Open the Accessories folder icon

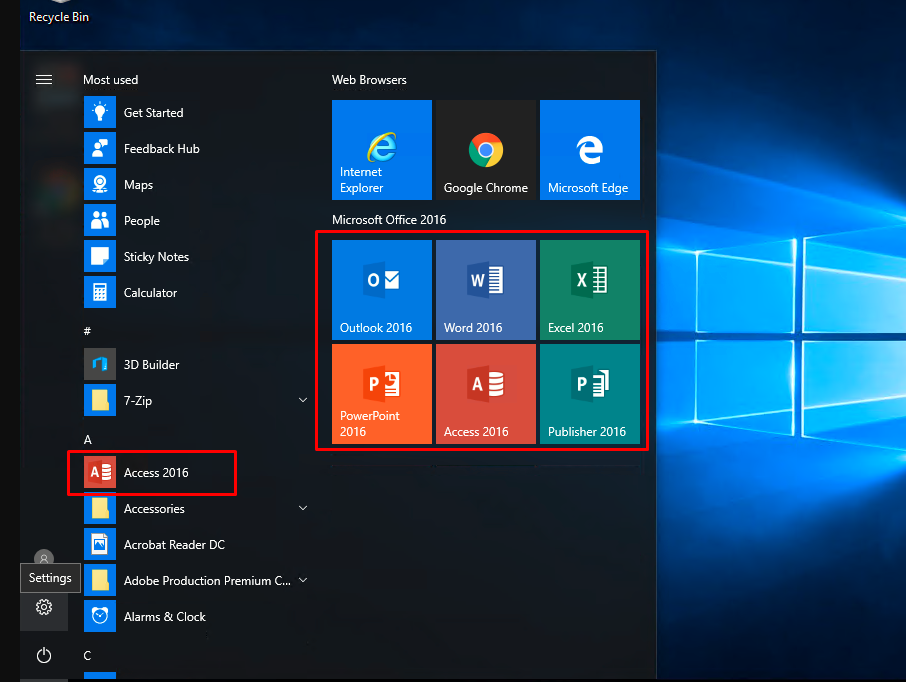[99, 508]
